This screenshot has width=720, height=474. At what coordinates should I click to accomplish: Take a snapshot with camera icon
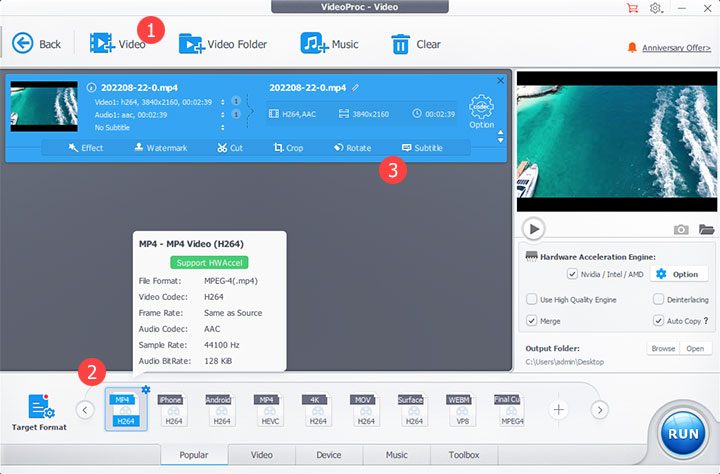tap(681, 229)
